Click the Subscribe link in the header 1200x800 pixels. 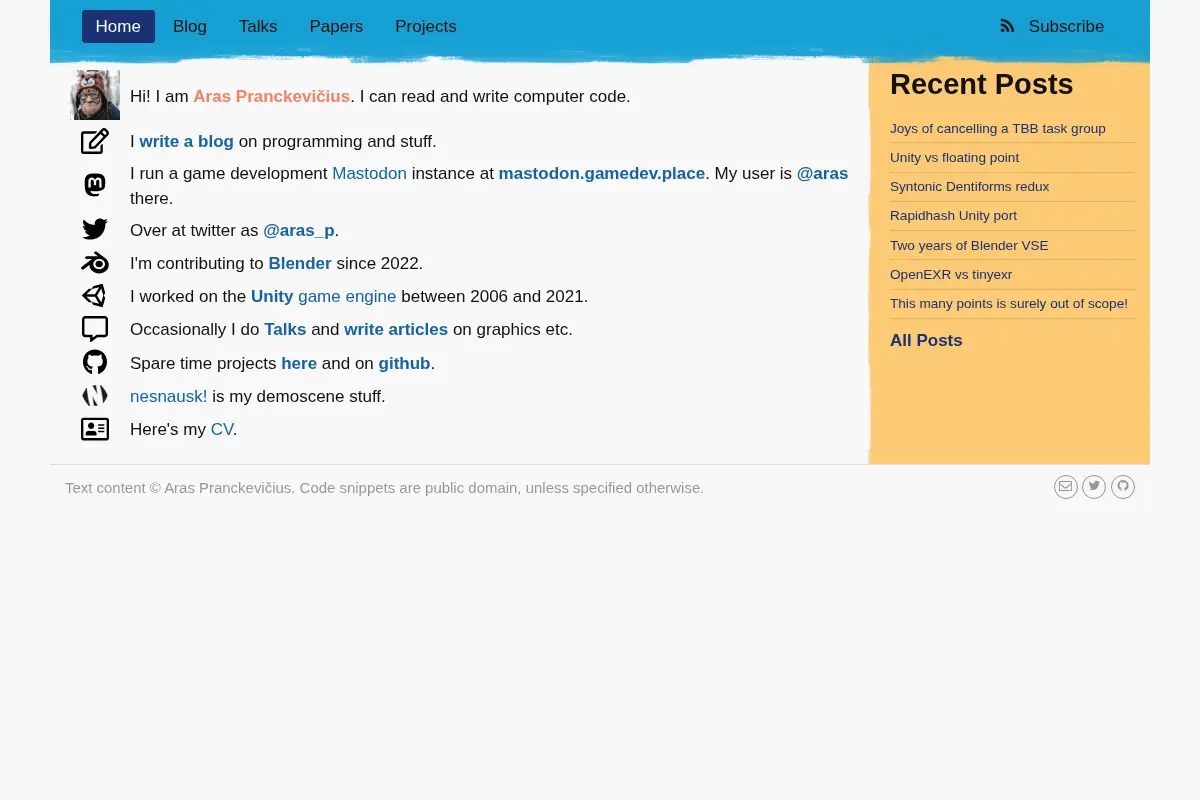pos(1066,26)
